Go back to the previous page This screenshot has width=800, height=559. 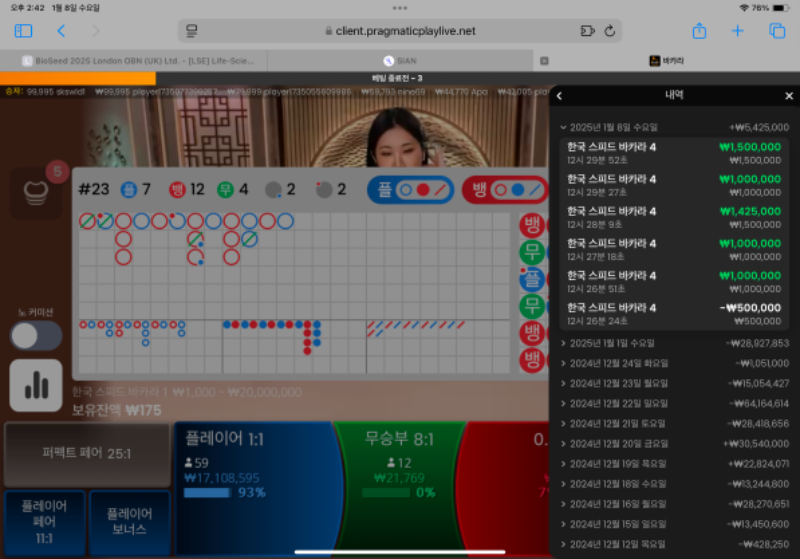(61, 31)
